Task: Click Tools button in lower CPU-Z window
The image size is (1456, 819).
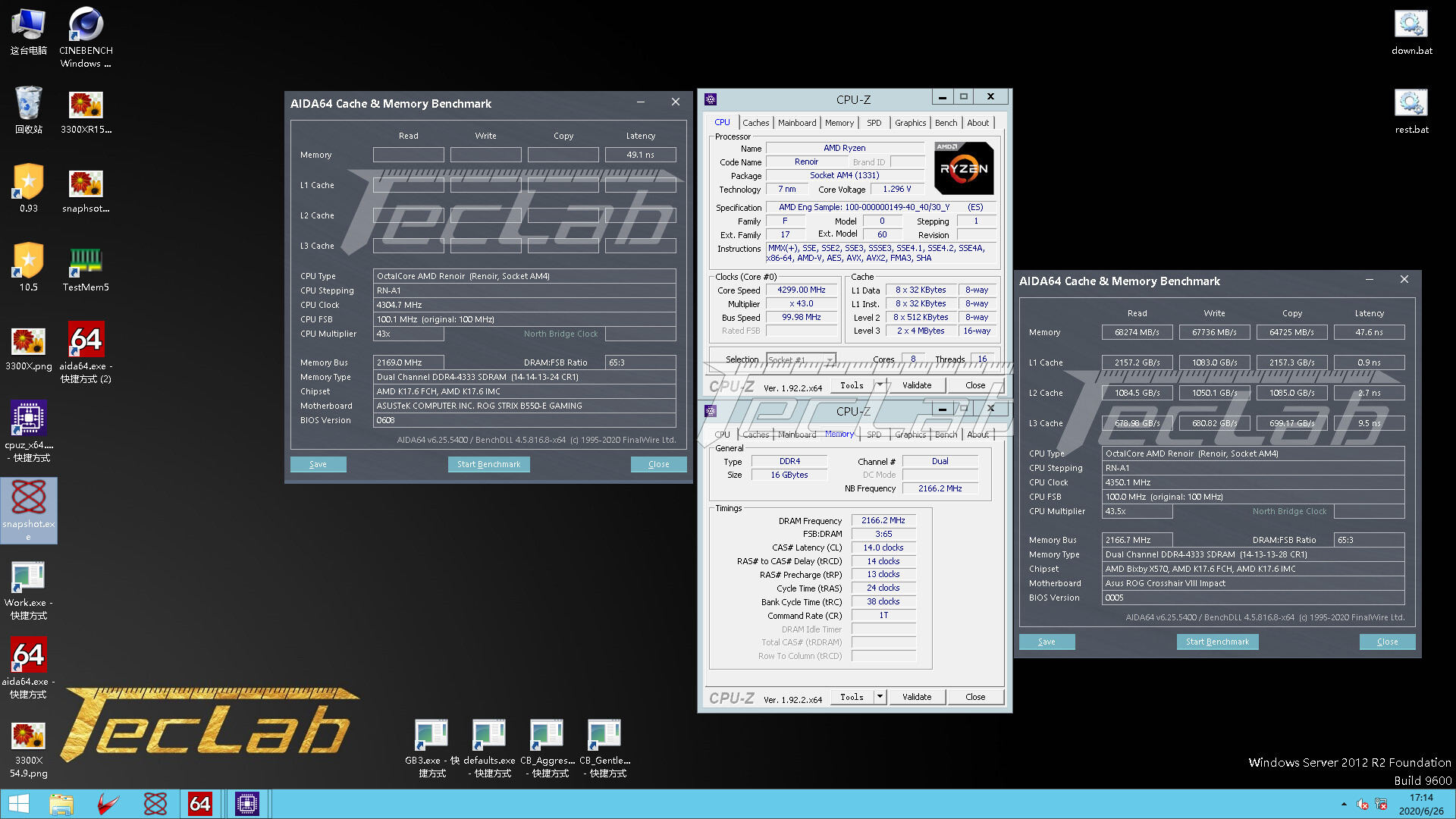Action: coord(852,697)
